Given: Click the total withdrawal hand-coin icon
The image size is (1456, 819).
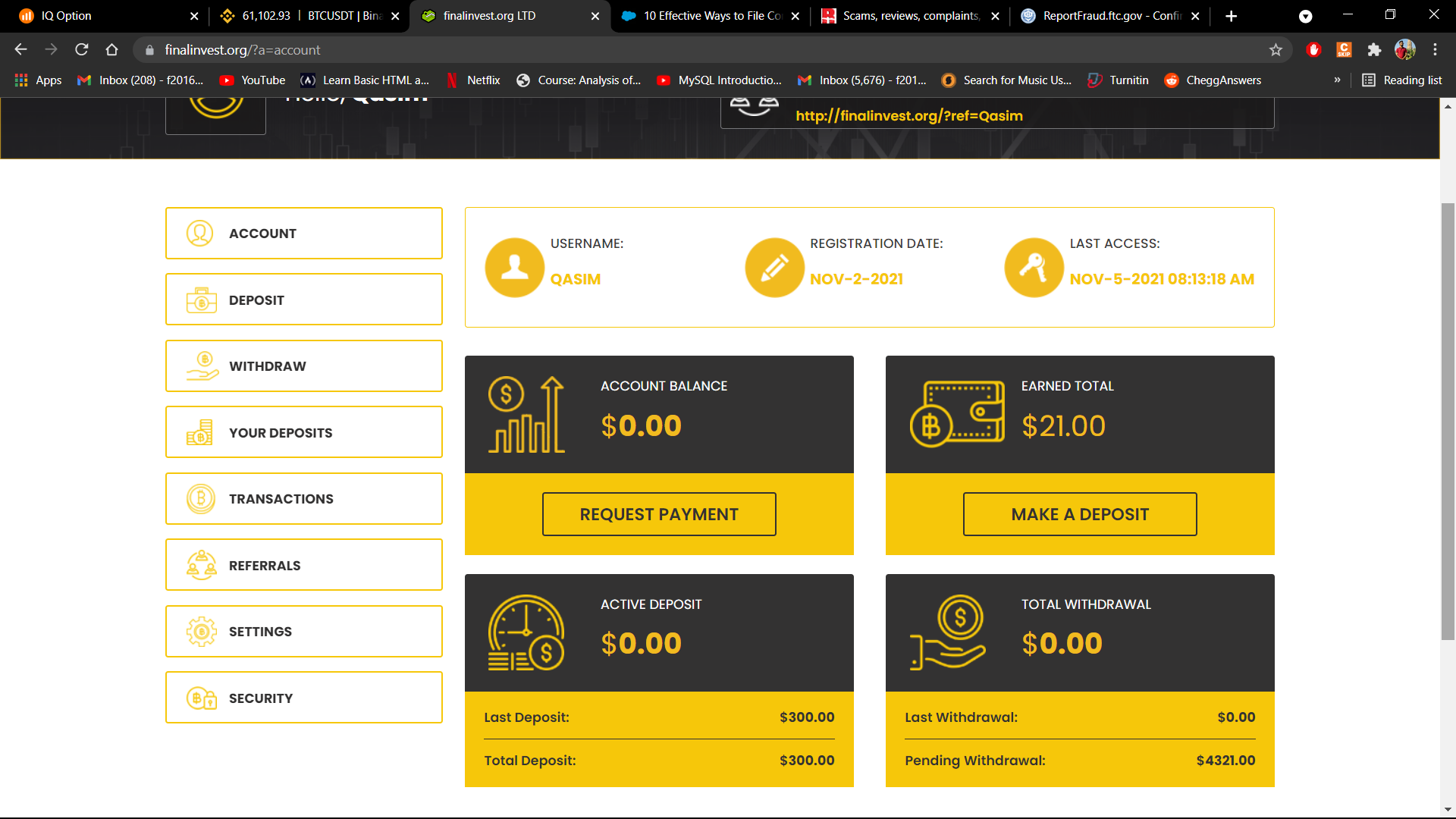Looking at the screenshot, I should (948, 632).
